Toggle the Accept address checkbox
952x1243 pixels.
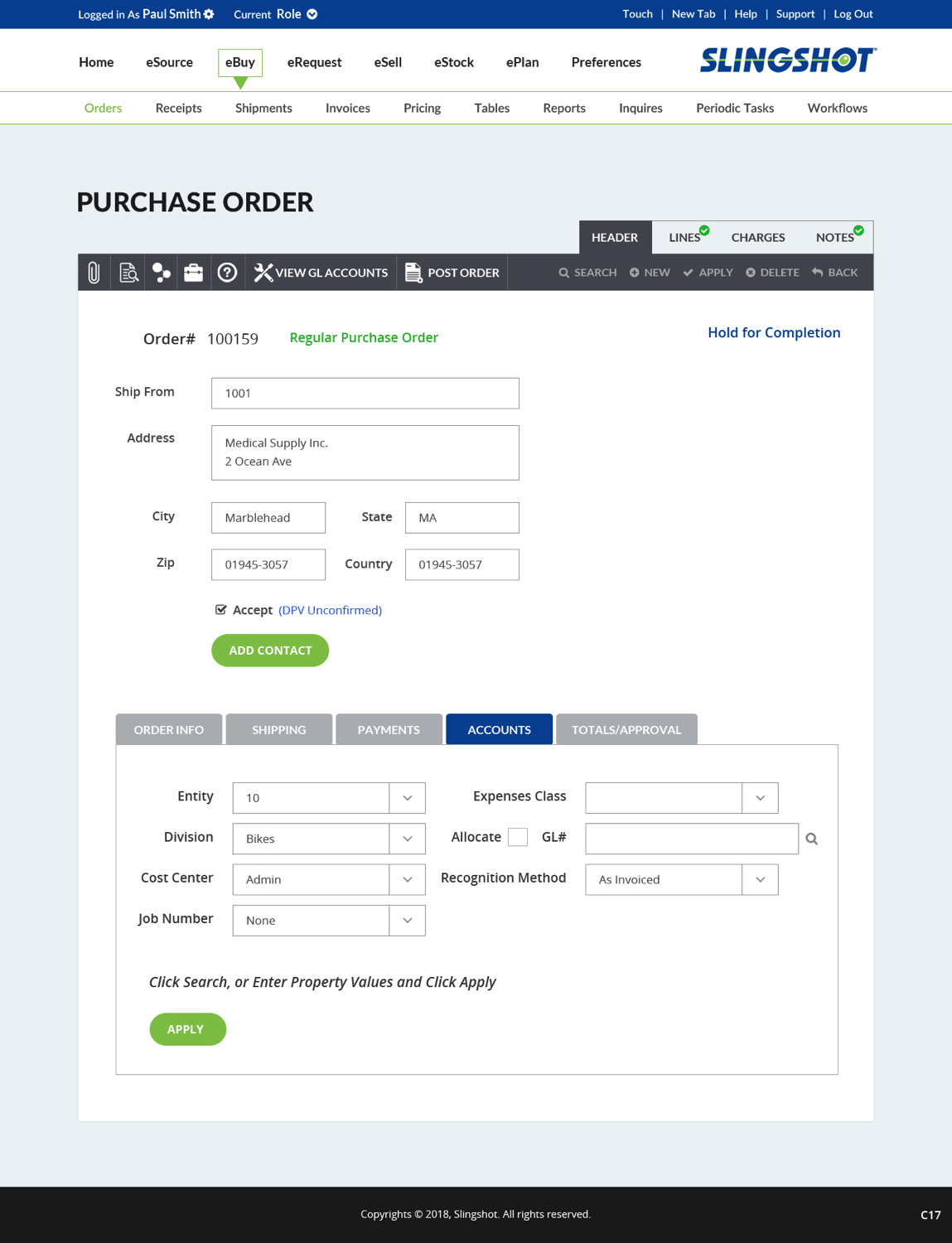tap(221, 610)
